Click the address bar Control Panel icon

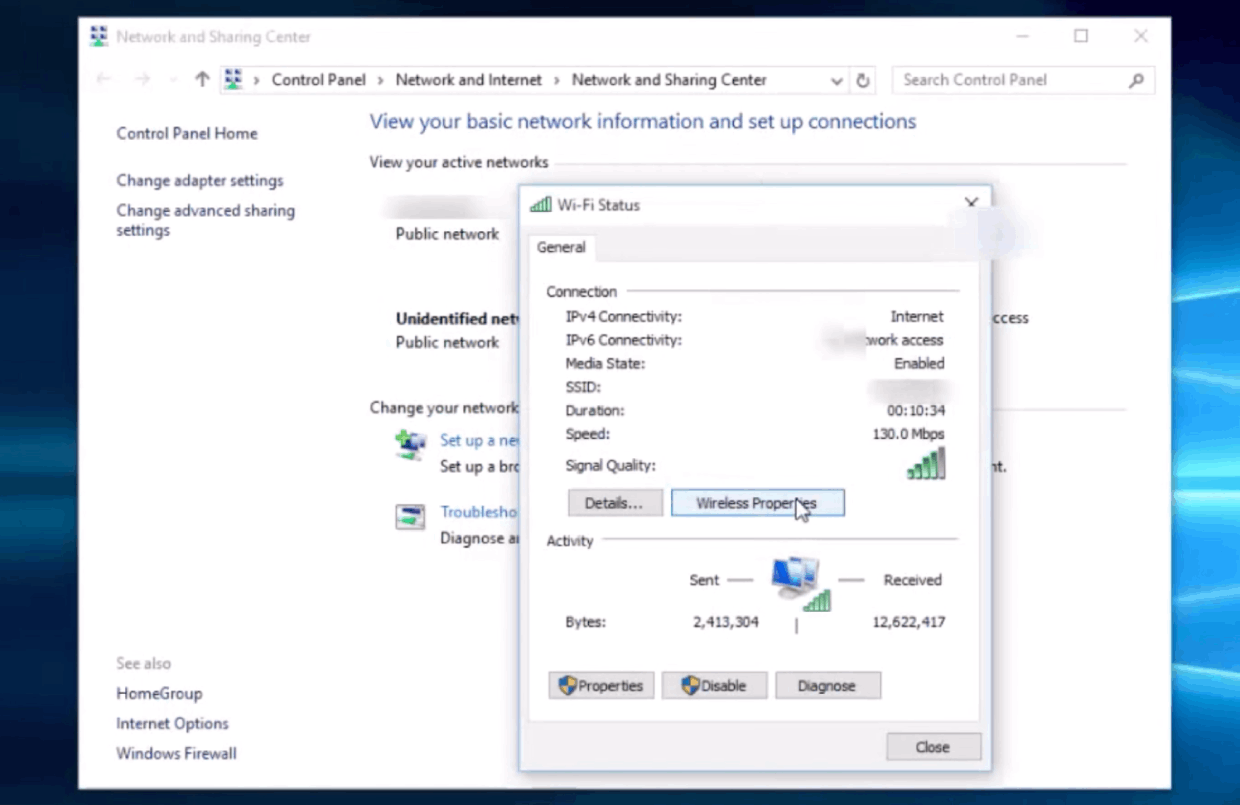233,80
